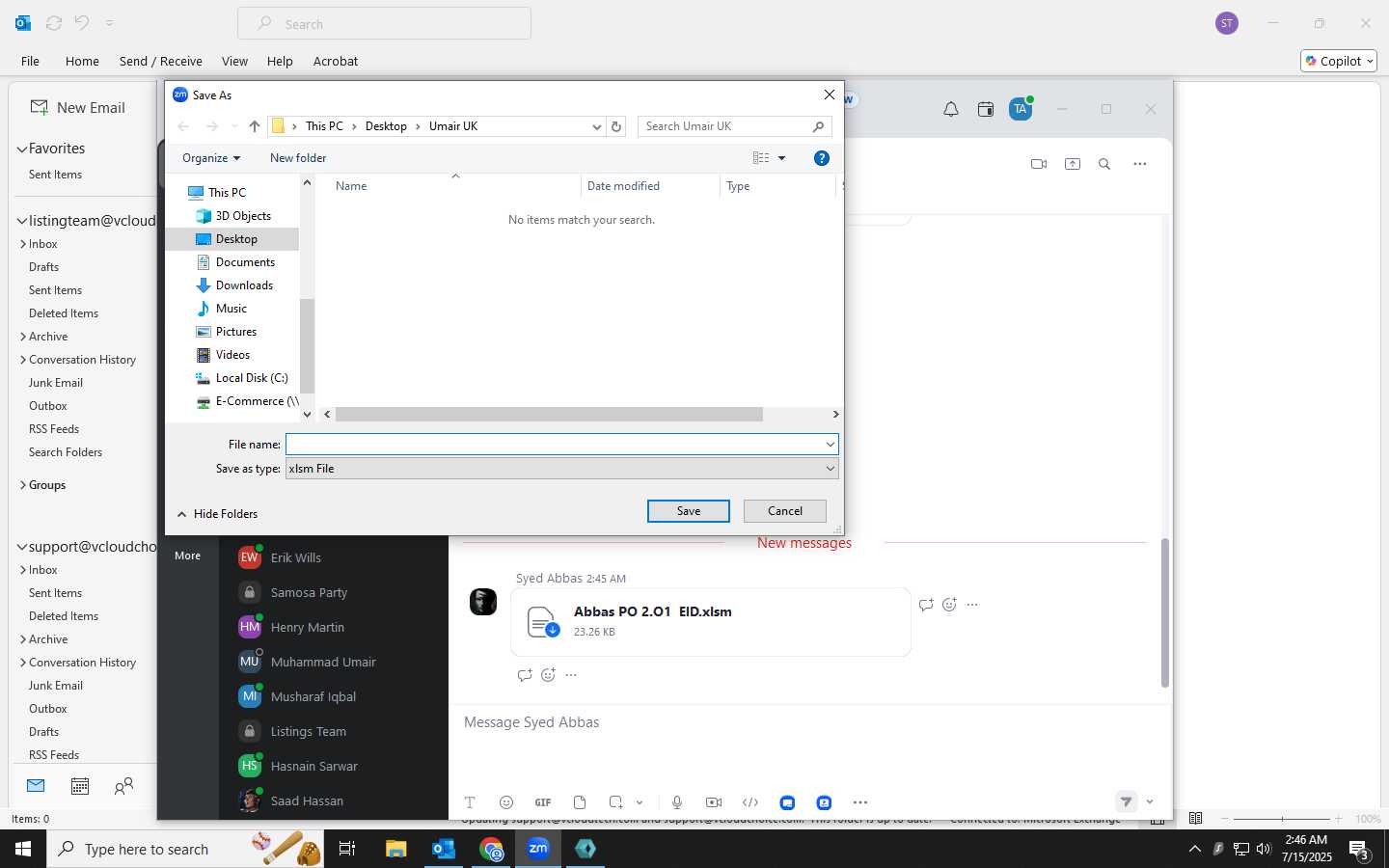Open the File name history dropdown arrow

click(830, 445)
